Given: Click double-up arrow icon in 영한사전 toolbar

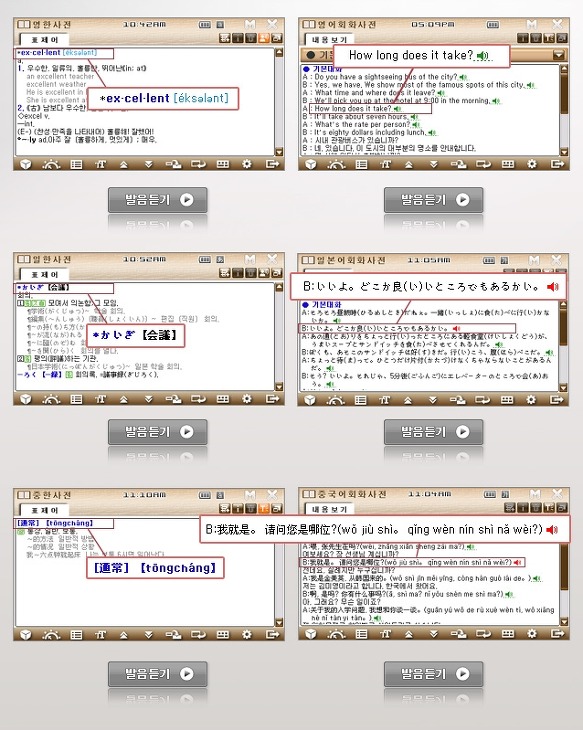Looking at the screenshot, I should click(x=124, y=164).
